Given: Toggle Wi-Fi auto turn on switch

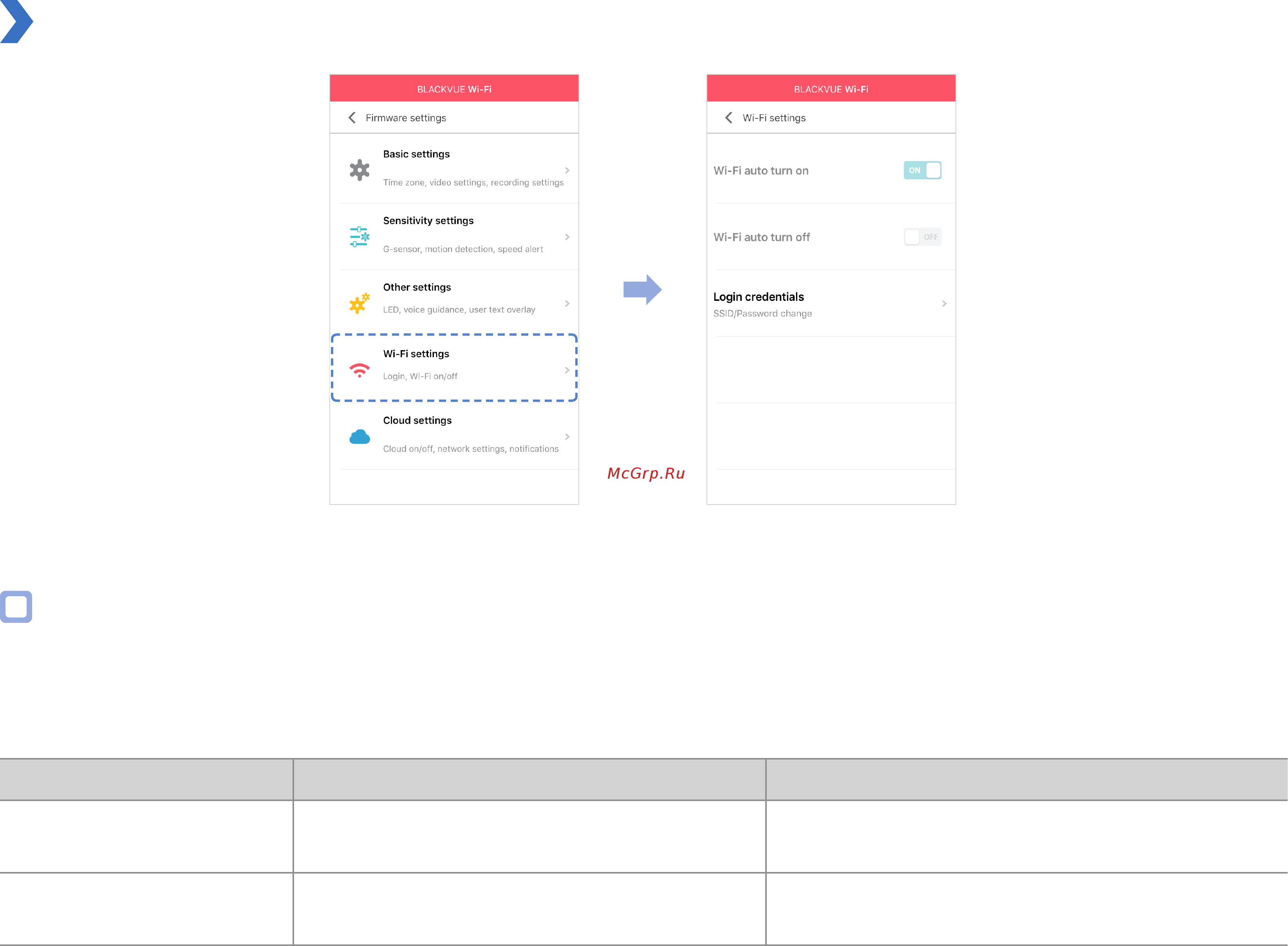Looking at the screenshot, I should [x=922, y=170].
